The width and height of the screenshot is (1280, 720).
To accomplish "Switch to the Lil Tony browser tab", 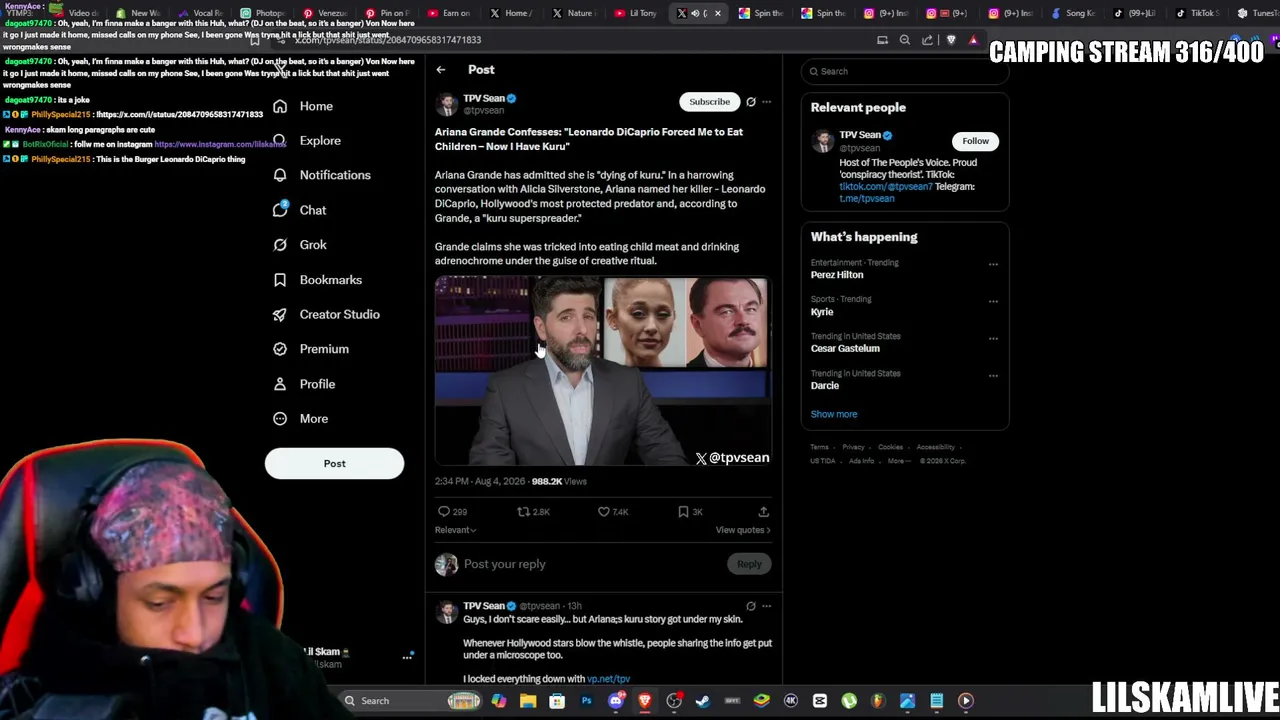I will [x=636, y=13].
